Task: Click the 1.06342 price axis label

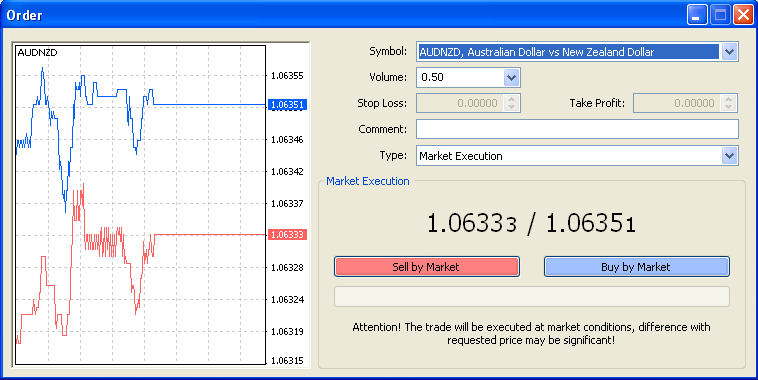Action: (287, 172)
